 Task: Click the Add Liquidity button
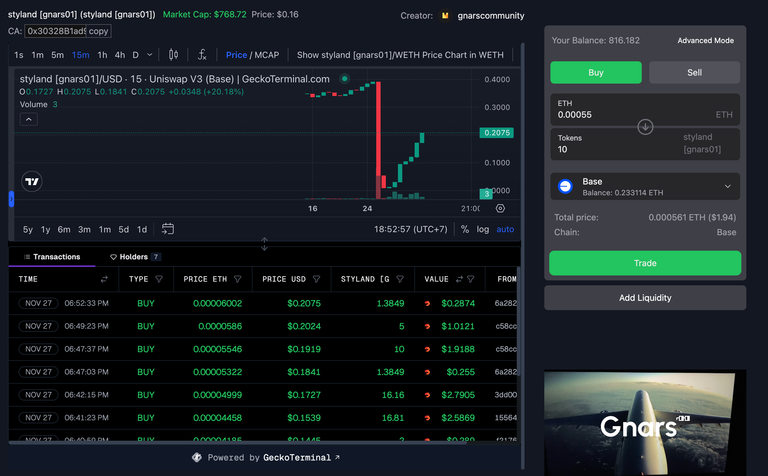tap(645, 298)
